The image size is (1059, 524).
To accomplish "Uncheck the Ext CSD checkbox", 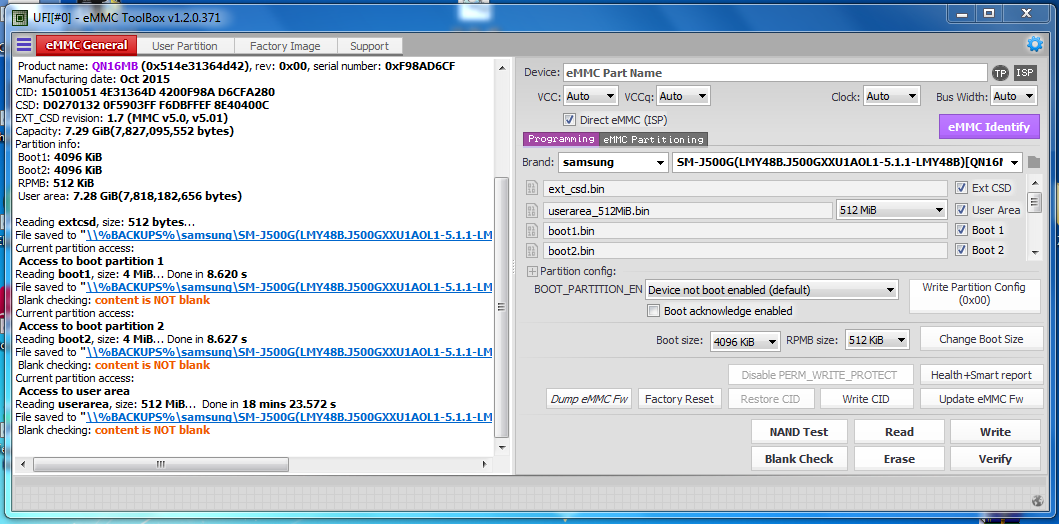I will click(x=961, y=188).
